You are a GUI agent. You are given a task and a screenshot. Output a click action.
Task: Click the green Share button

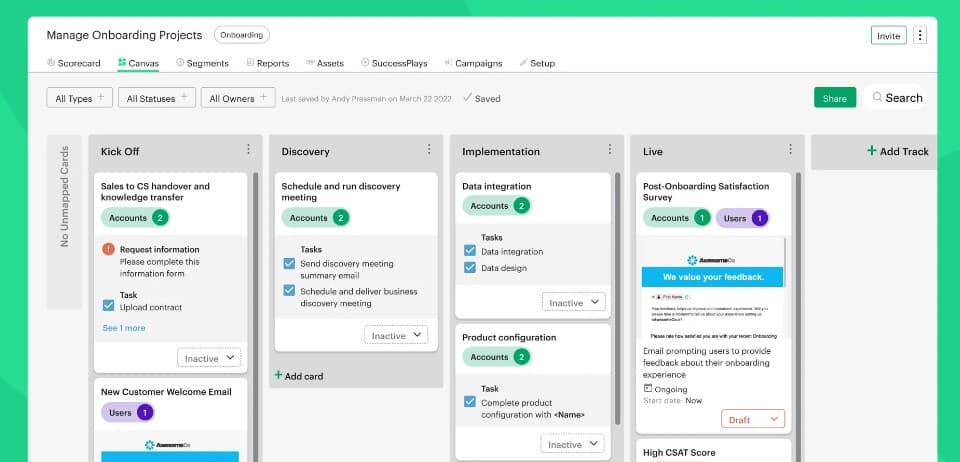[x=834, y=98]
